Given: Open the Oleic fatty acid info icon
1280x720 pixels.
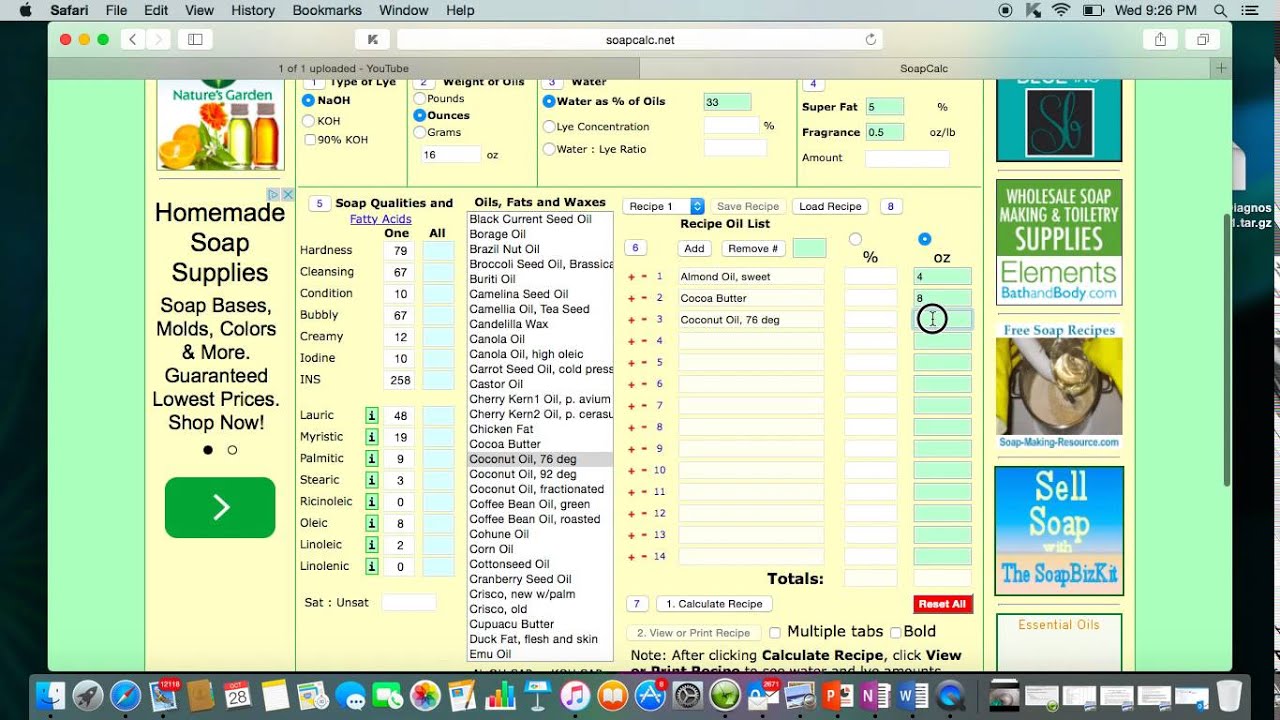Looking at the screenshot, I should pos(372,523).
